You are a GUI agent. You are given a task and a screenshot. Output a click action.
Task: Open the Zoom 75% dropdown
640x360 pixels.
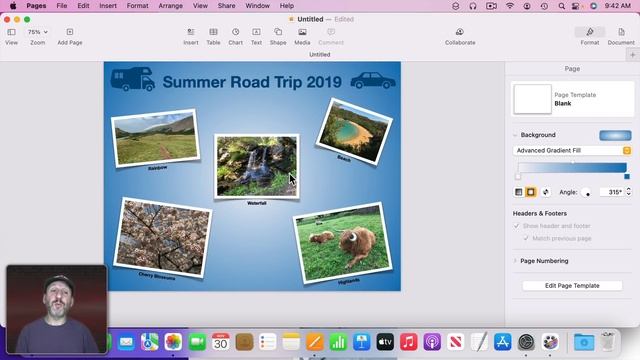[38, 32]
